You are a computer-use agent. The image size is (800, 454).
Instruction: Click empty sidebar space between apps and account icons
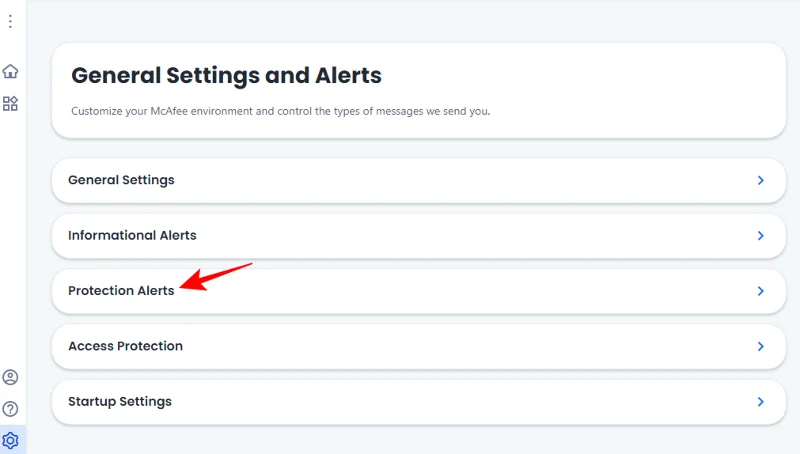(x=10, y=240)
